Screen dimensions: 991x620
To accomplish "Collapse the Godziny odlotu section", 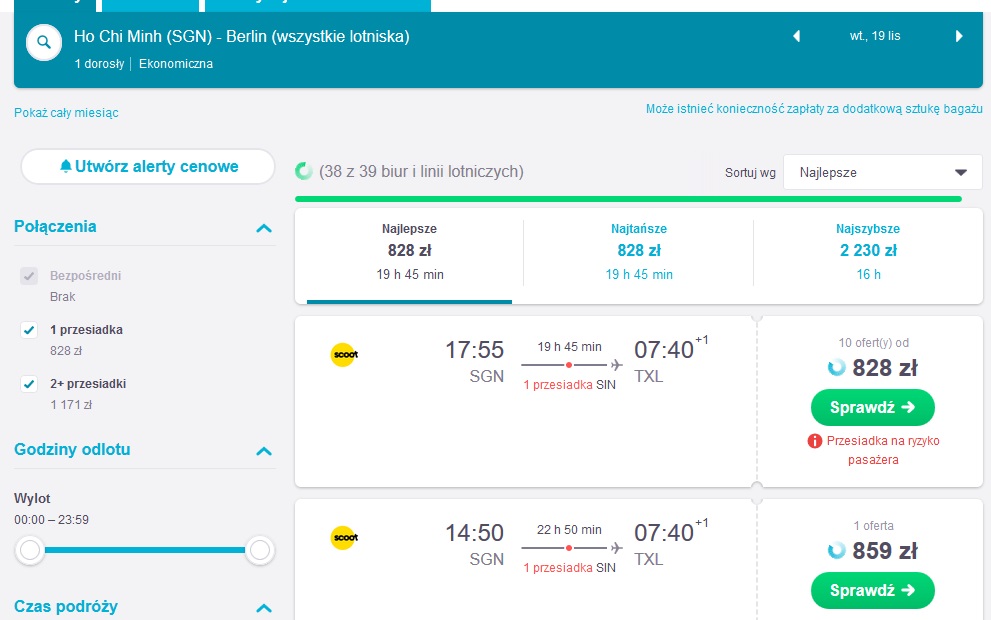I will coord(264,451).
